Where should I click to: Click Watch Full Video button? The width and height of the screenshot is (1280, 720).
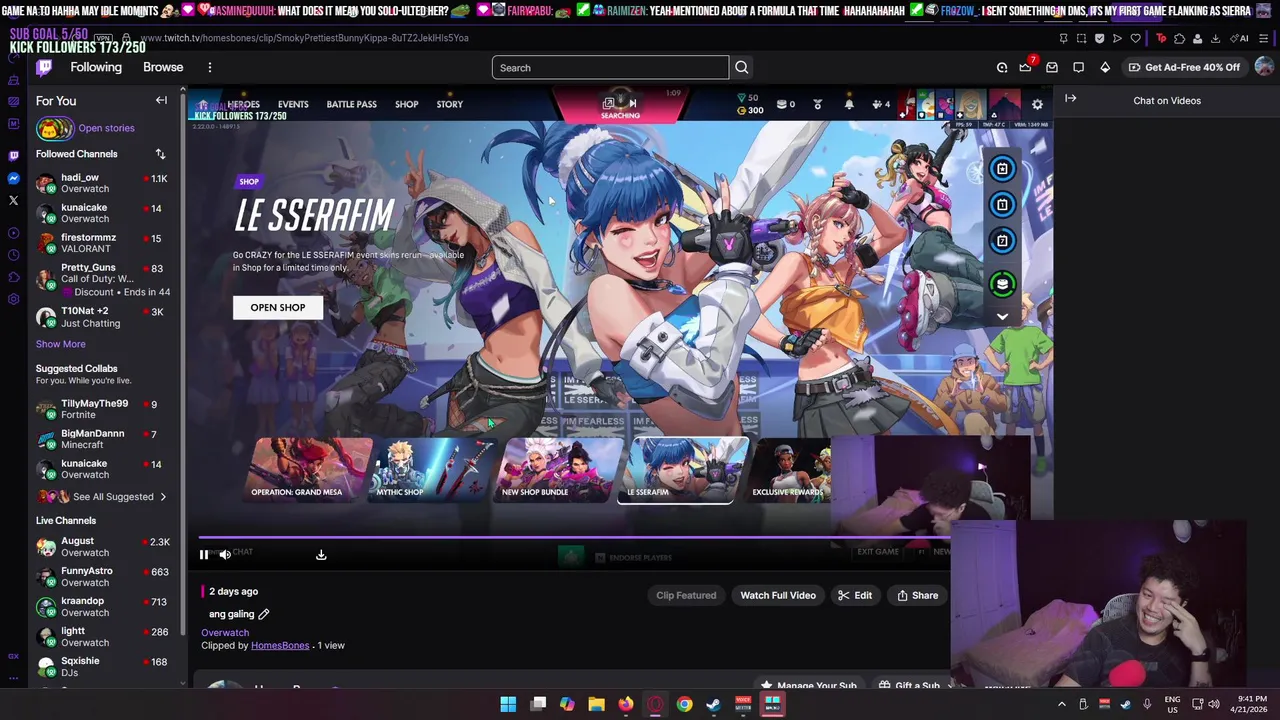(x=778, y=595)
